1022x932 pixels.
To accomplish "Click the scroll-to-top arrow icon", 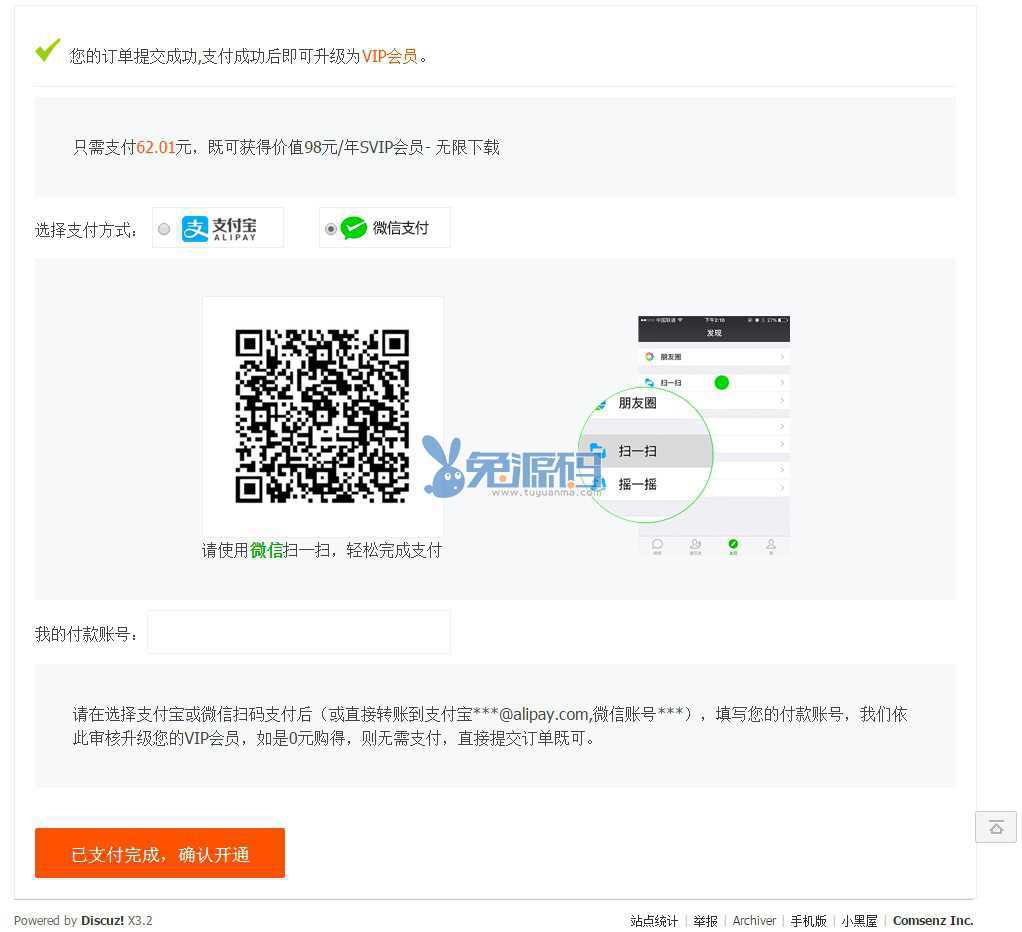I will click(996, 827).
